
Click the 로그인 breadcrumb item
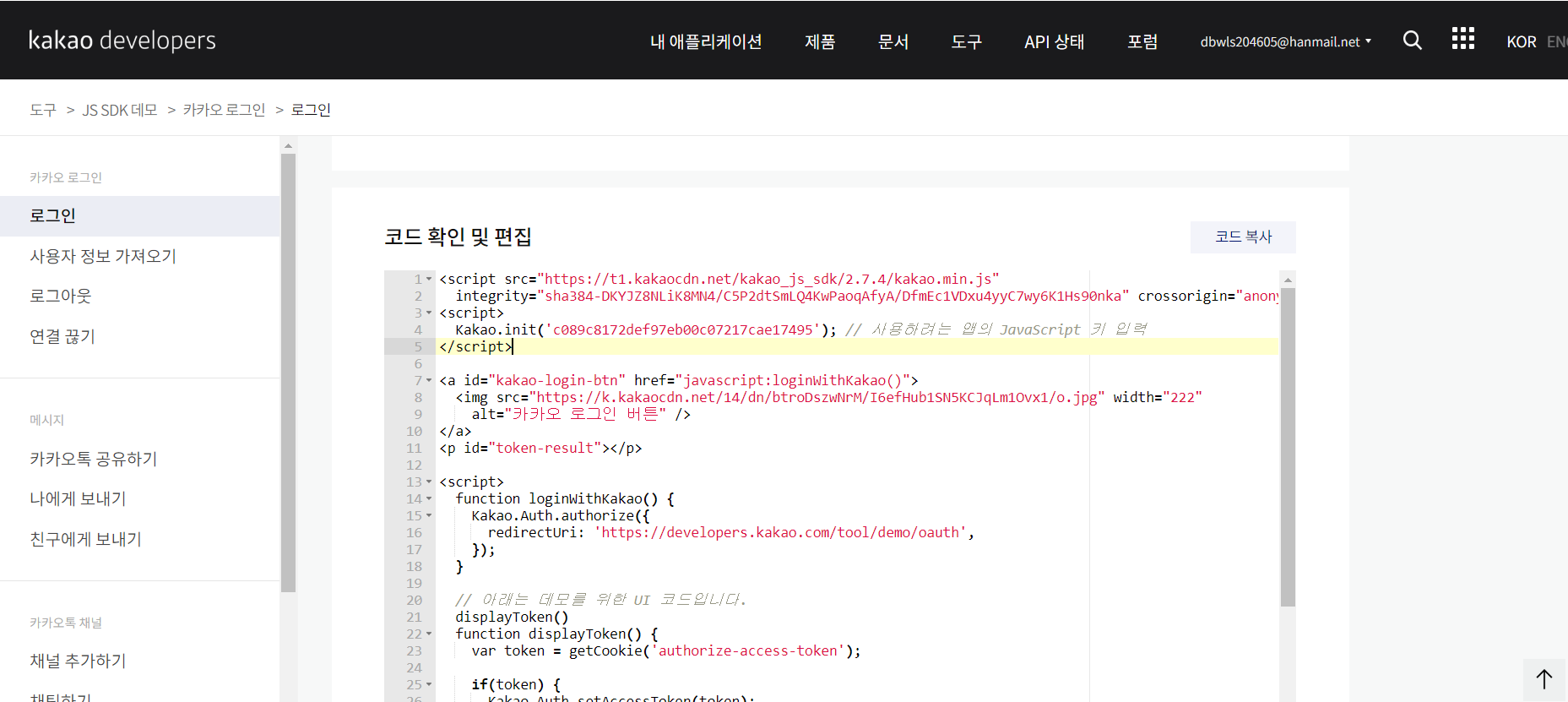[311, 110]
